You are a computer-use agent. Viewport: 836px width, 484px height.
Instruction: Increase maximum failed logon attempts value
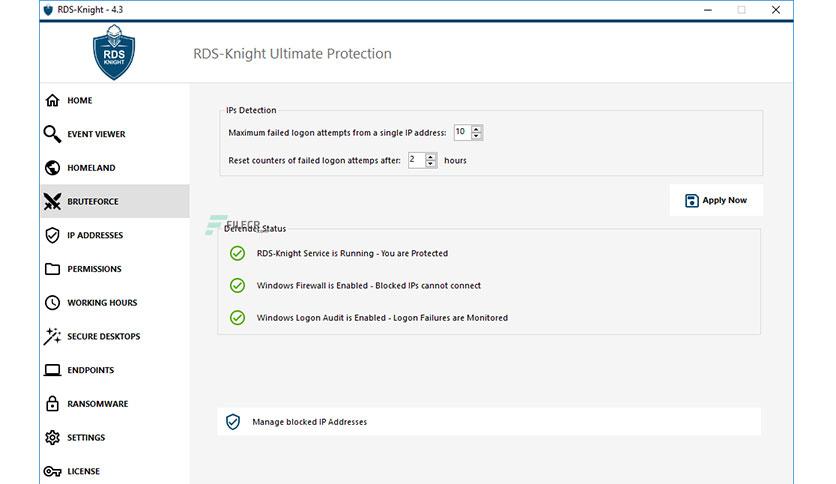(477, 129)
